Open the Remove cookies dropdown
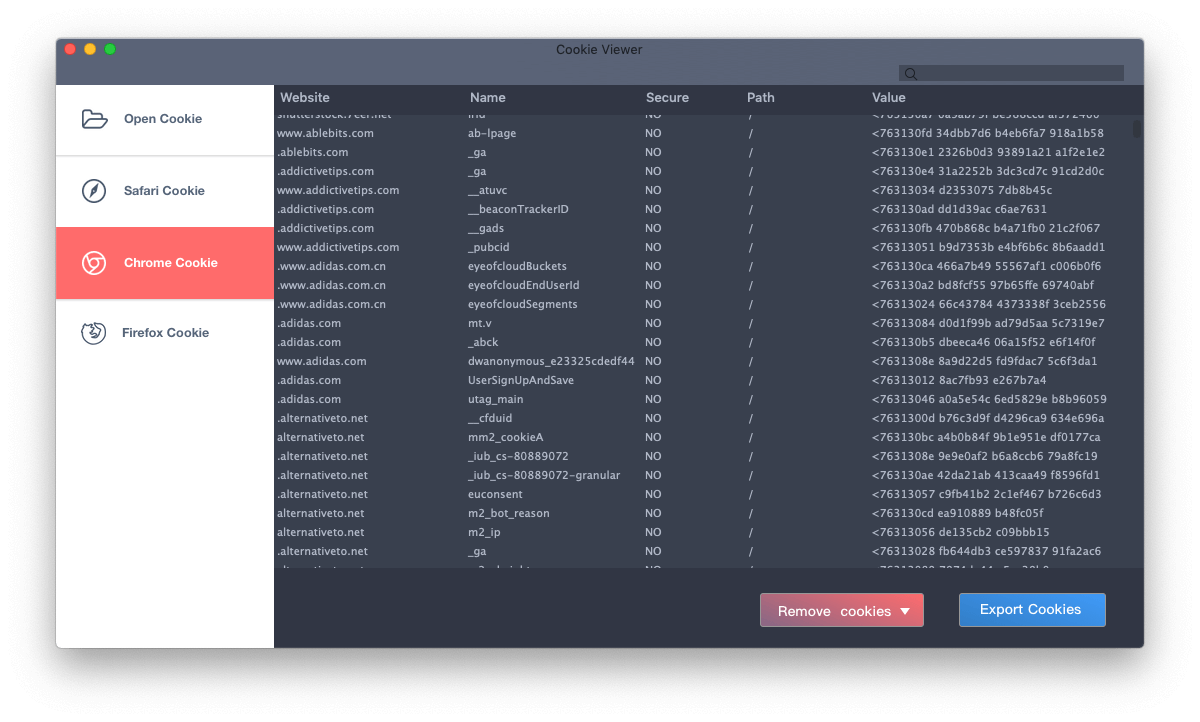Viewport: 1200px width, 722px height. [842, 610]
